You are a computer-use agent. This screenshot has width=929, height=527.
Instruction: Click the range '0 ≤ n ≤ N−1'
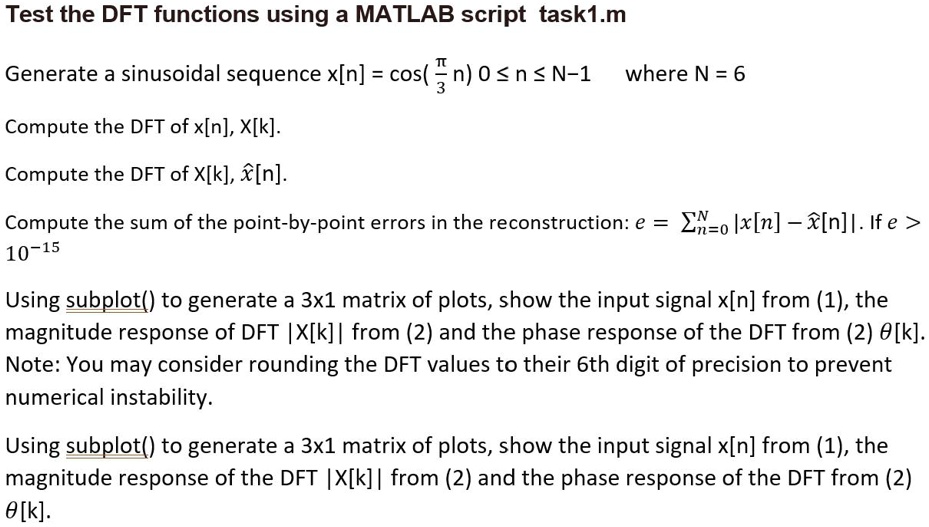[534, 74]
